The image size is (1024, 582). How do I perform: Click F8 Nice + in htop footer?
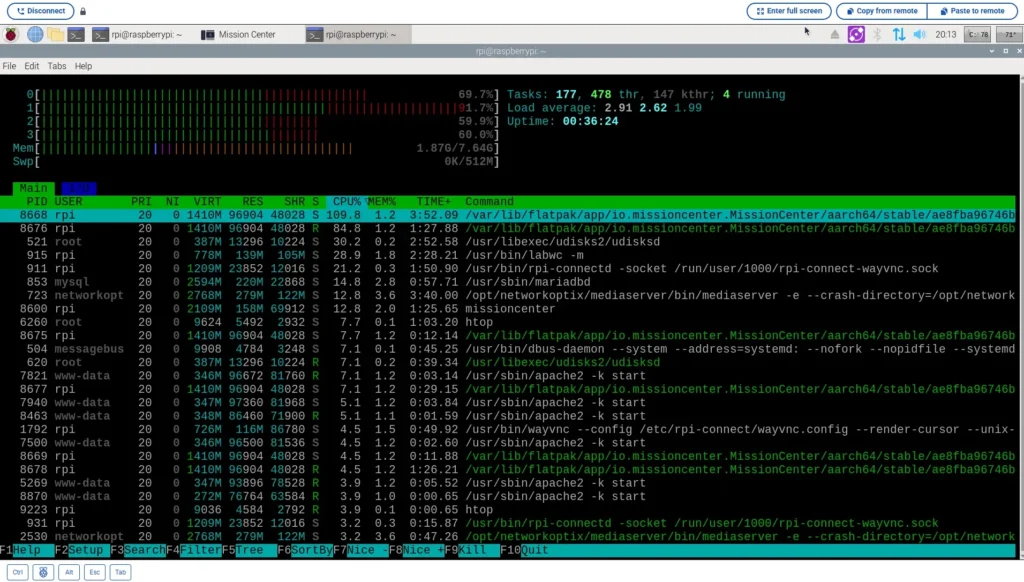(x=416, y=550)
